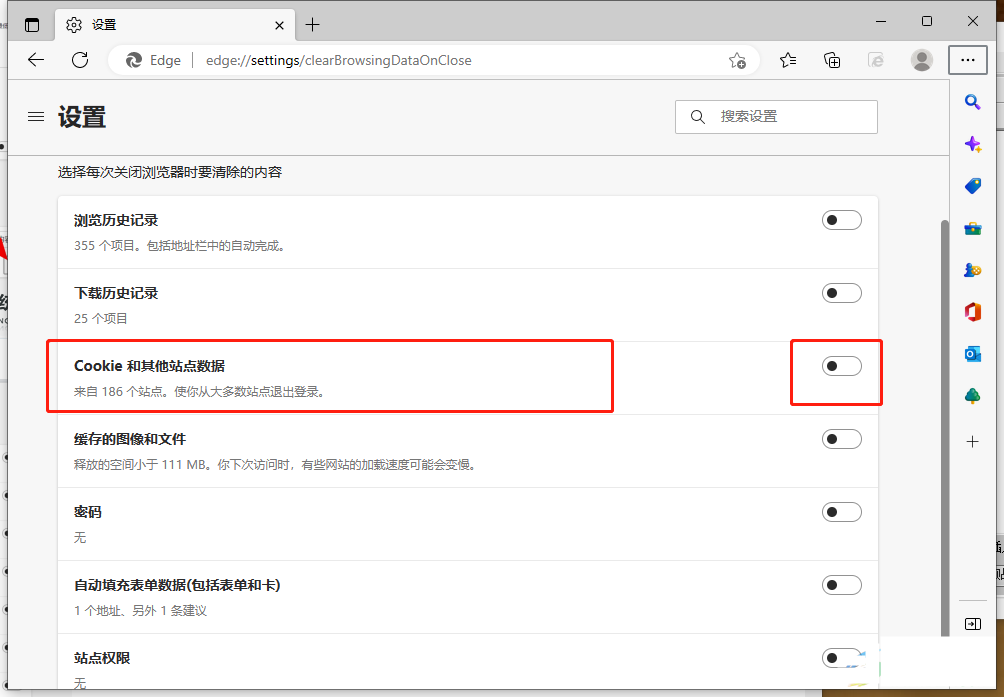Toggle 密码 clearing switch

click(x=841, y=512)
